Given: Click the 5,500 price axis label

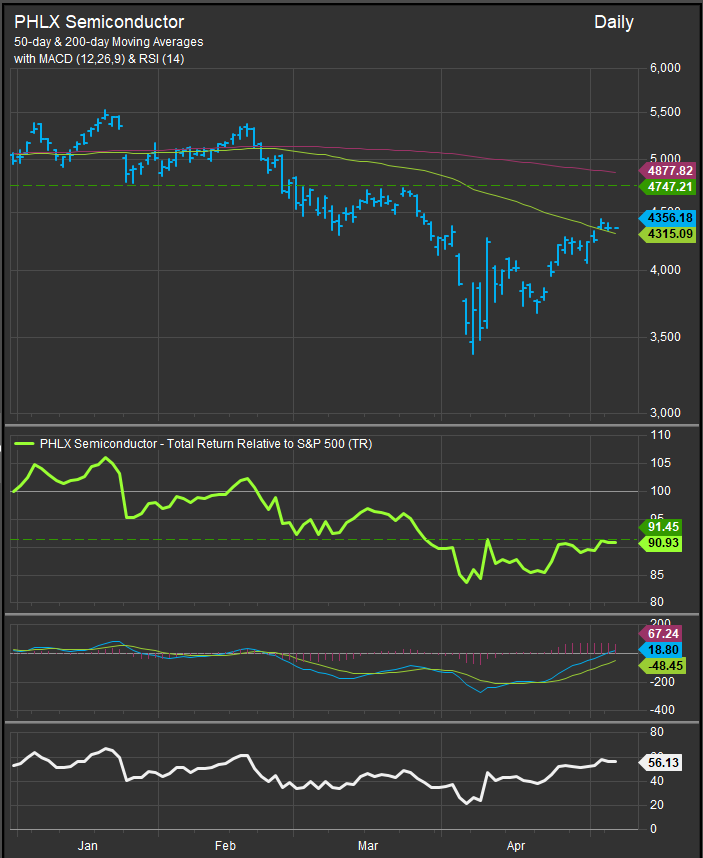Looking at the screenshot, I should point(665,112).
